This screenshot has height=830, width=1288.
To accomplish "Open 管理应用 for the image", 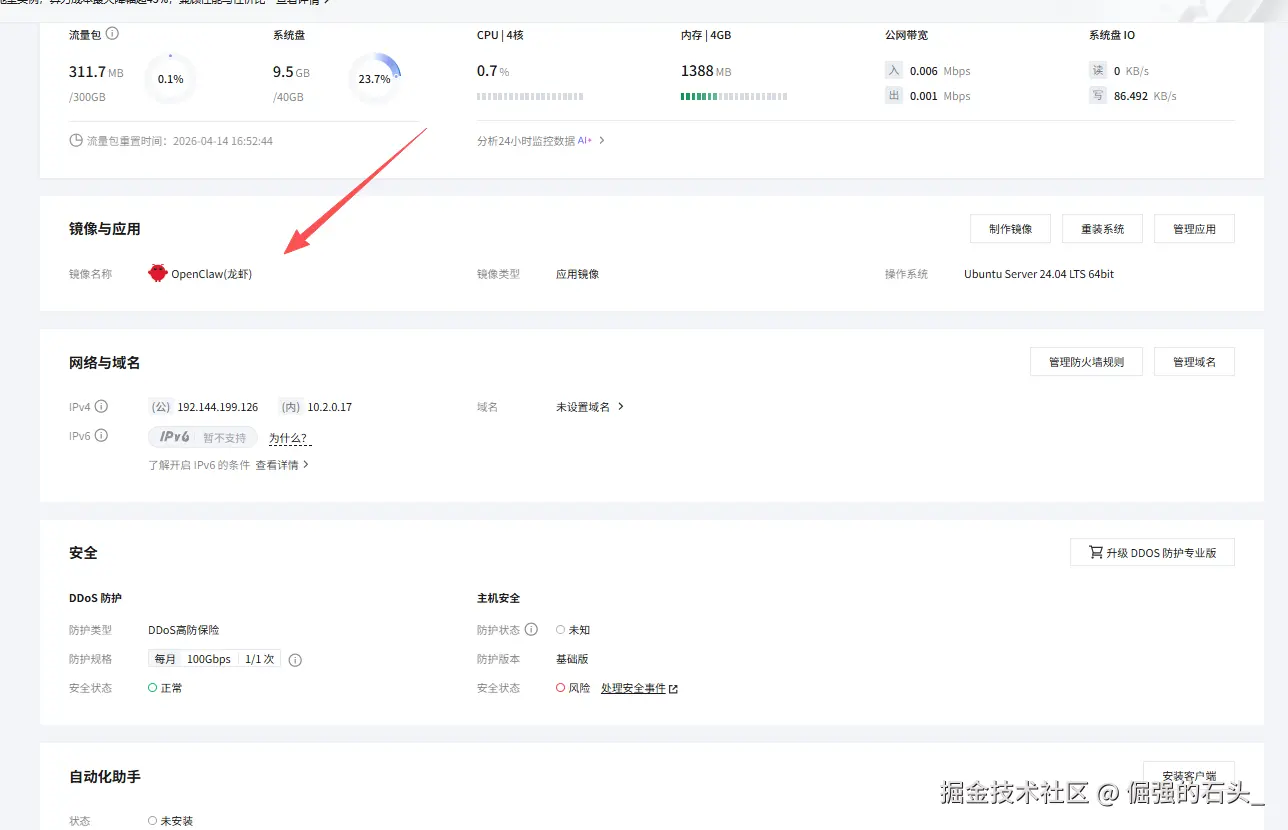I will (x=1194, y=229).
